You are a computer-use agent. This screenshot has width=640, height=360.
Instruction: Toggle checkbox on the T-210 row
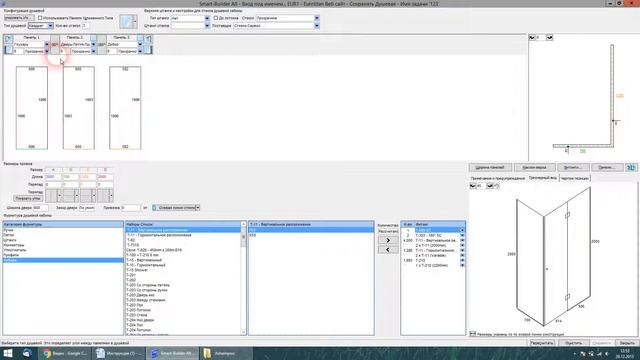(x=462, y=260)
